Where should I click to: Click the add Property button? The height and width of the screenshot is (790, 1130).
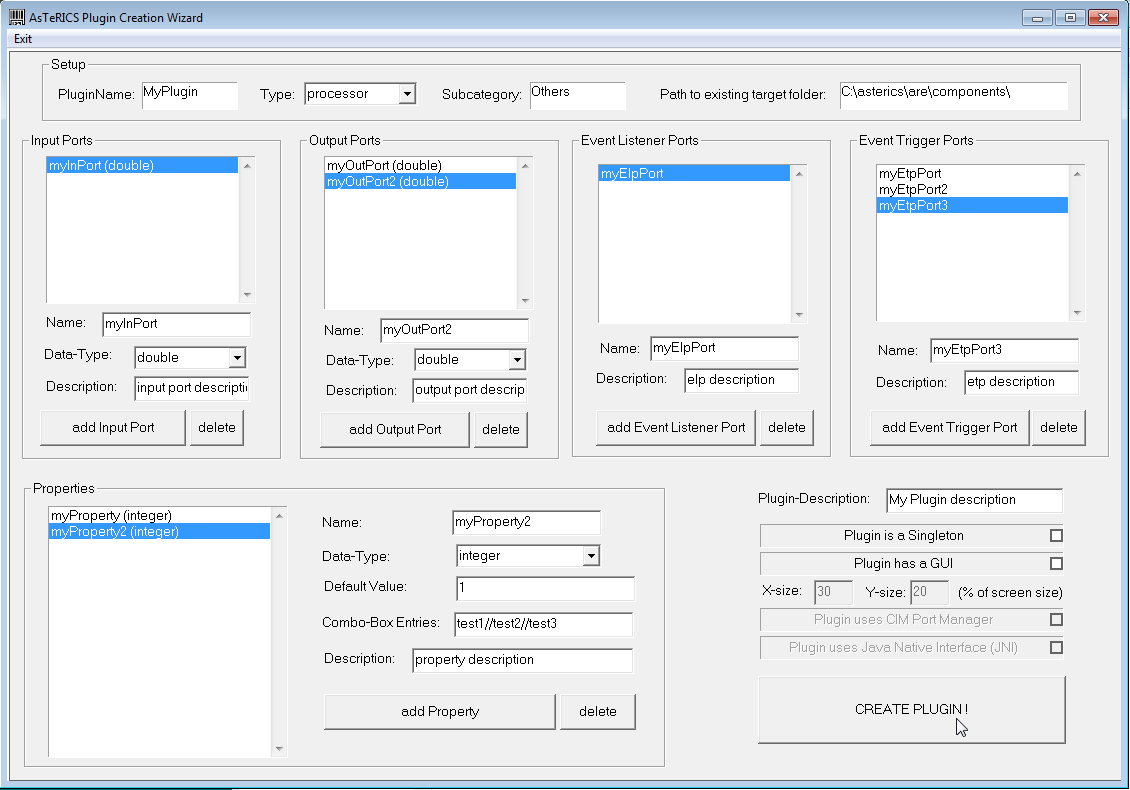click(439, 711)
